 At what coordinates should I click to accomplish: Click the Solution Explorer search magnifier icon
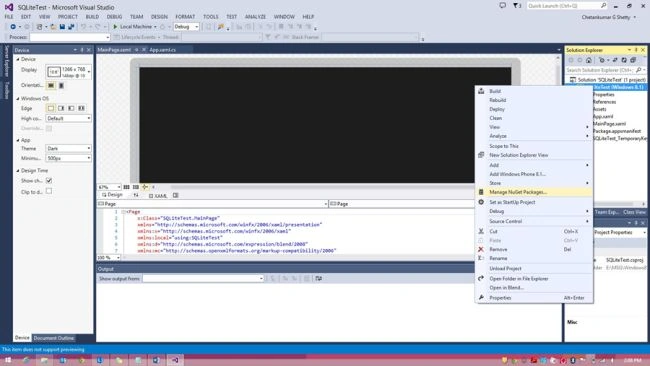[638, 70]
